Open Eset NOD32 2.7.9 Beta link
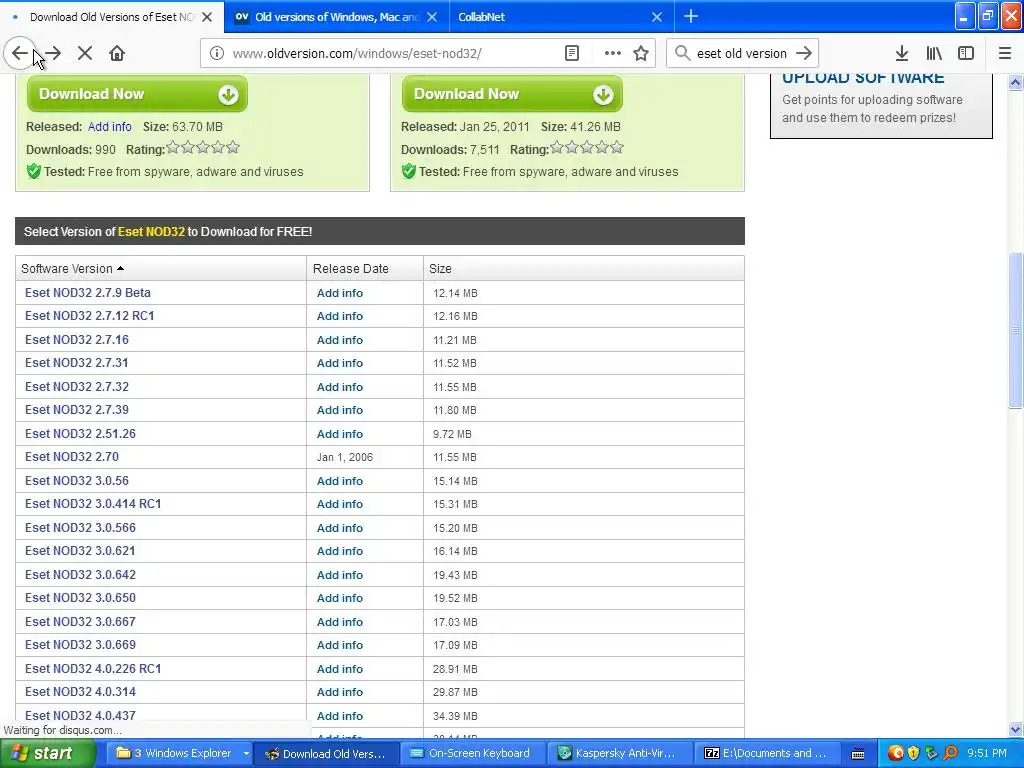This screenshot has height=768, width=1024. point(88,293)
